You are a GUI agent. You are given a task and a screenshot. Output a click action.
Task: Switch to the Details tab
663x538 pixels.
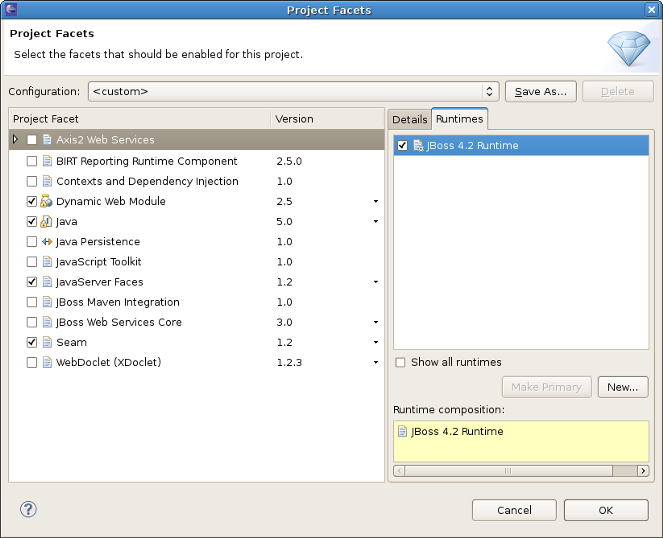[409, 119]
